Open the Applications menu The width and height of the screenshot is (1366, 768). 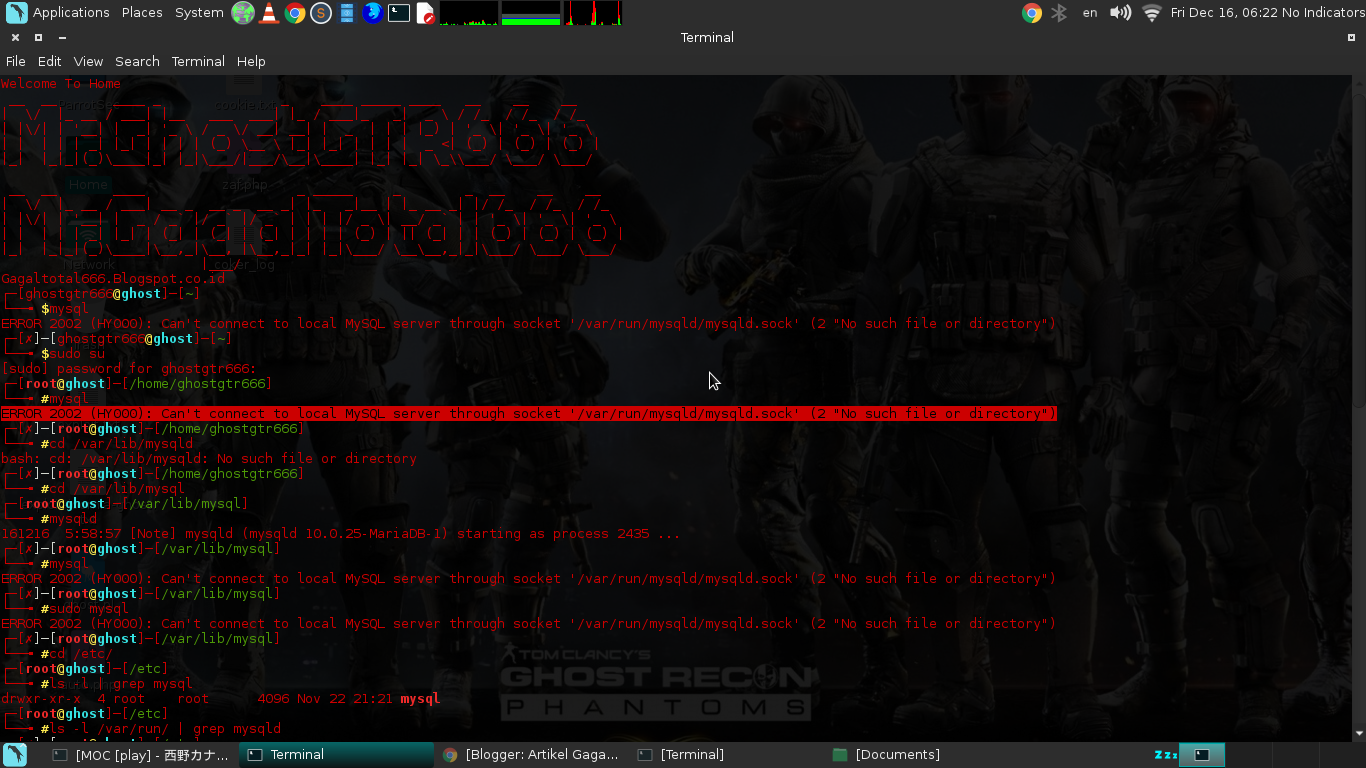click(x=71, y=13)
